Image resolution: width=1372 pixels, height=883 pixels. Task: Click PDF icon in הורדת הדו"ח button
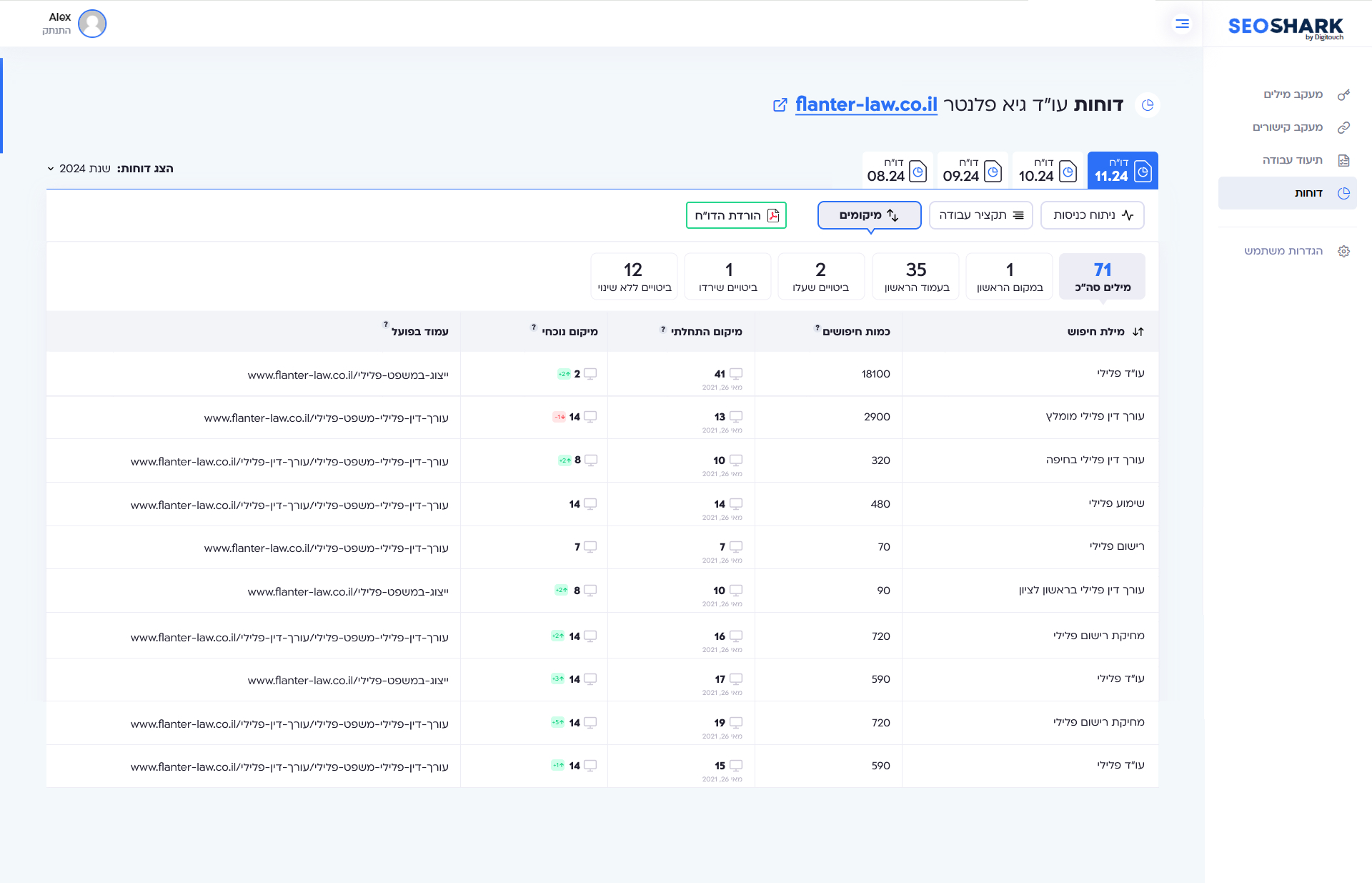click(773, 215)
